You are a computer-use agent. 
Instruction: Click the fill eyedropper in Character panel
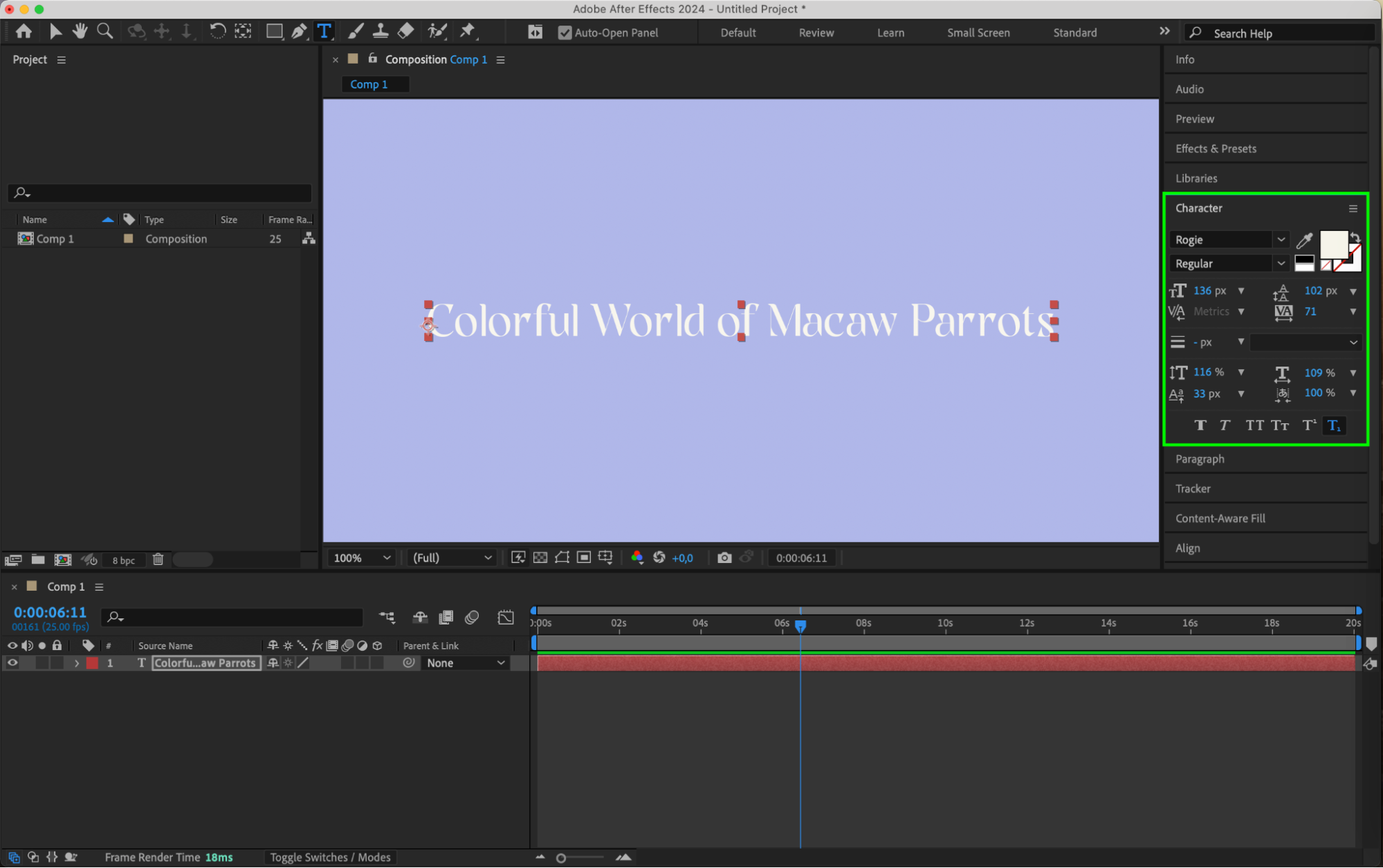coord(1304,240)
